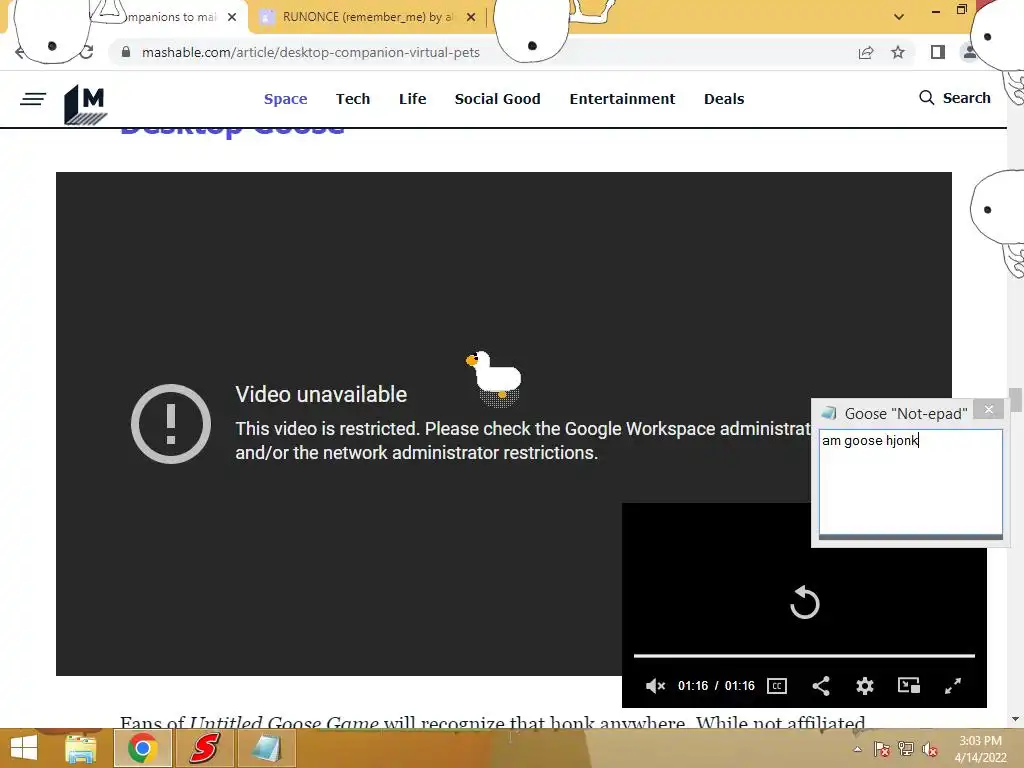Close the desktop companions article tab
The width and height of the screenshot is (1024, 768).
[232, 18]
